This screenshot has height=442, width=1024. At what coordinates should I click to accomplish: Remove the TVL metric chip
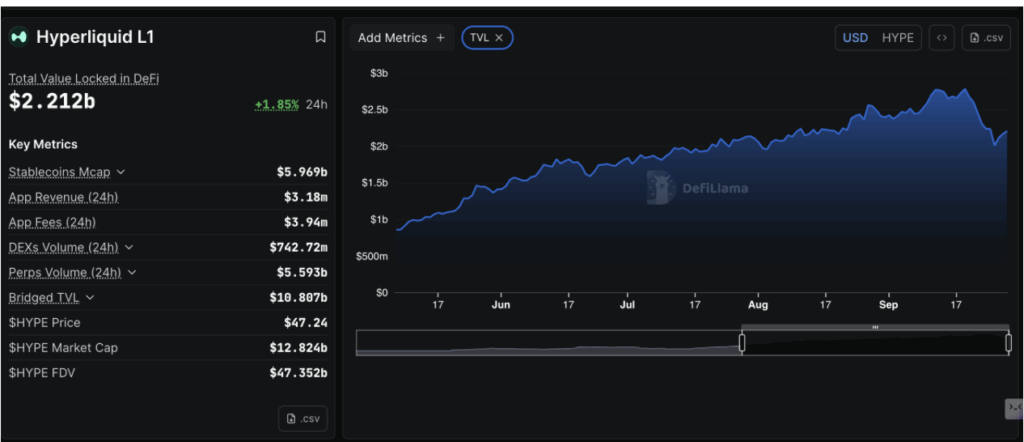[499, 38]
